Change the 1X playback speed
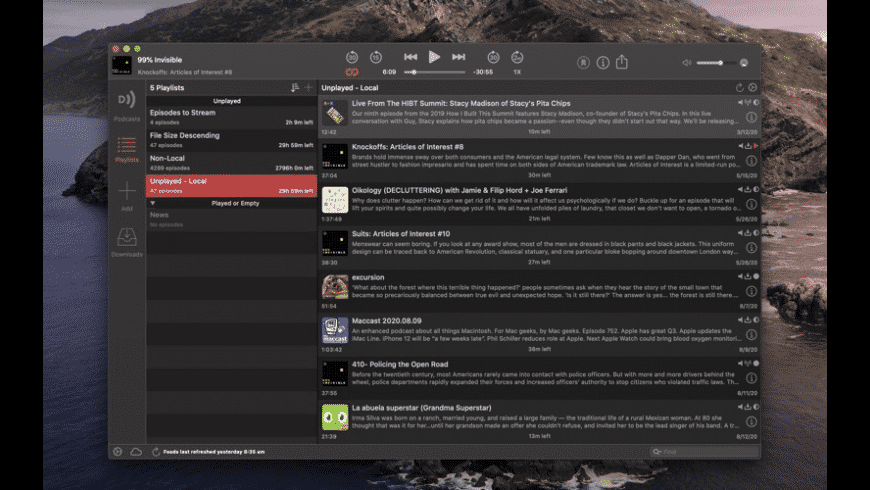Viewport: 870px width, 490px height. [517, 72]
